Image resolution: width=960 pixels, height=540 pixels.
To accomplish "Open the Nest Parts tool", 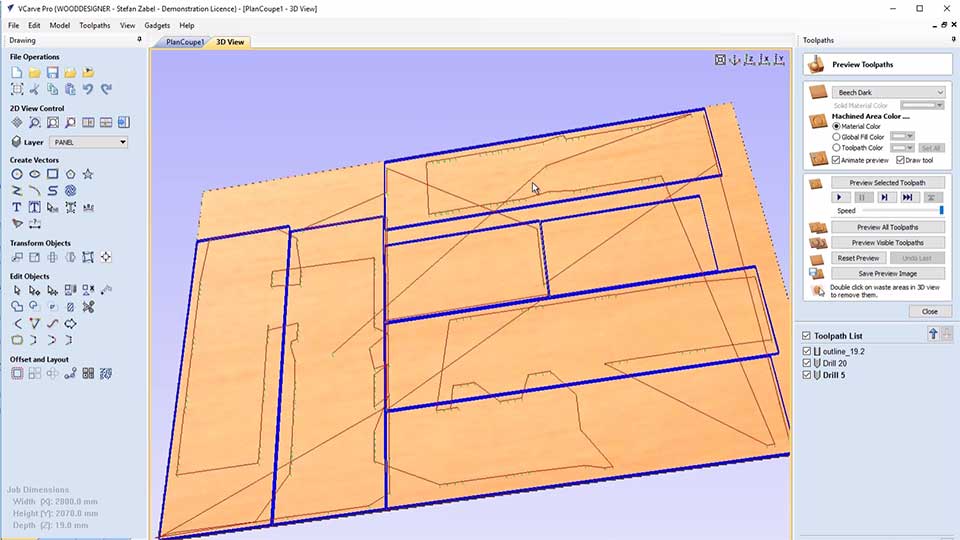I will 106,373.
